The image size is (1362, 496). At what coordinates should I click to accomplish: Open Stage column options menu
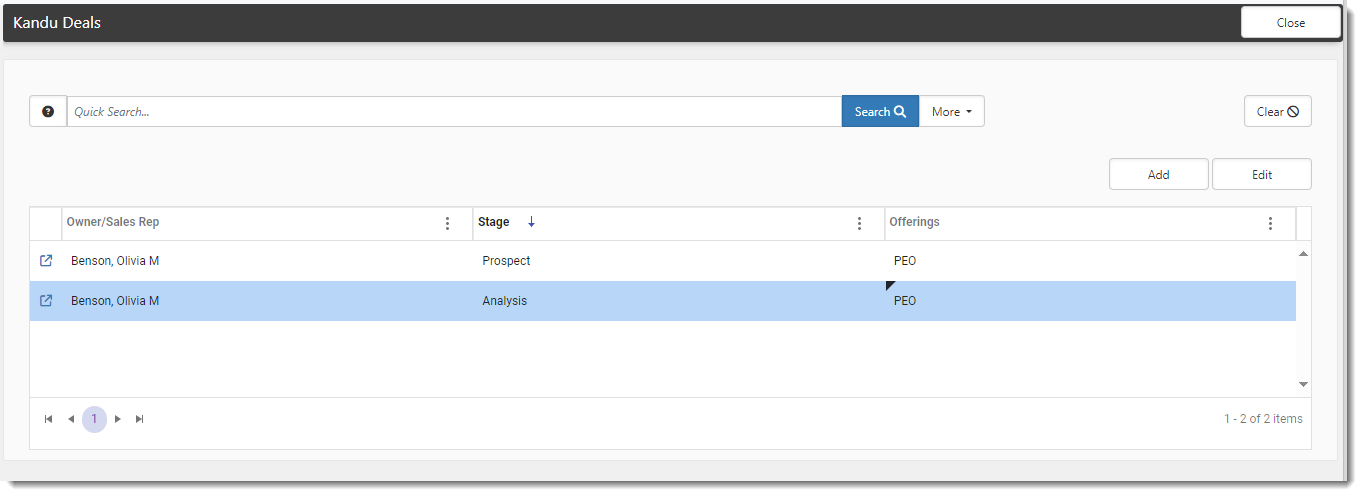859,223
